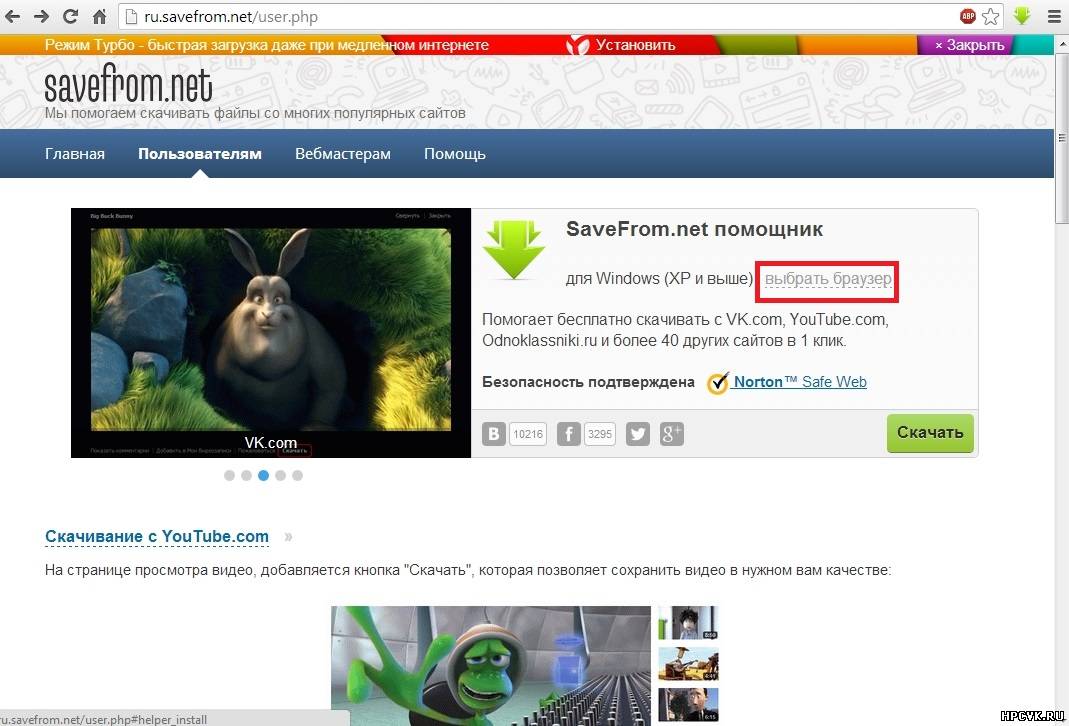Select the fourth carousel dot
Screen dimensions: 1069x726
[x=280, y=476]
